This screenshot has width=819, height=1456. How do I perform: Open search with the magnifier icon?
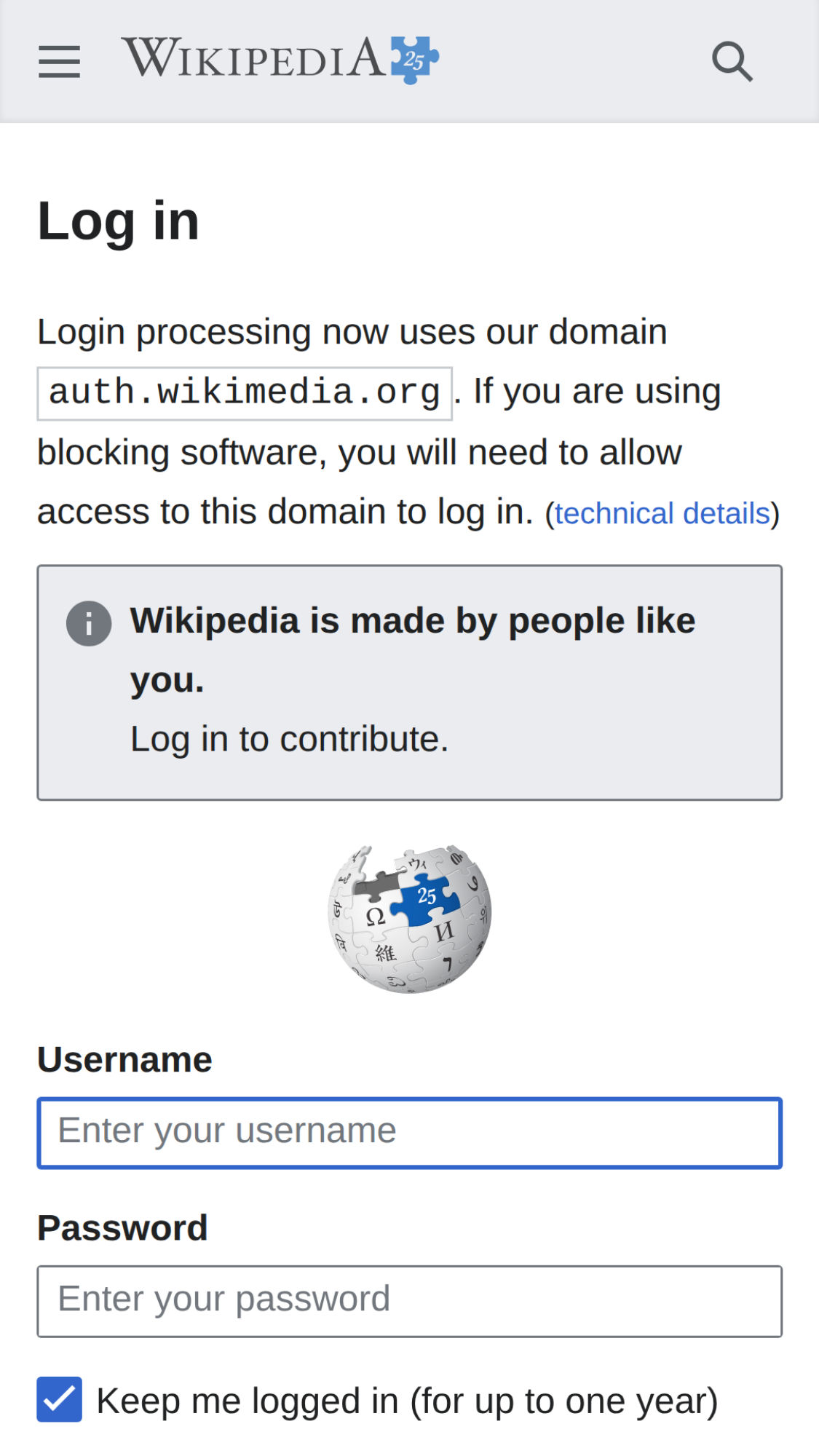click(732, 61)
